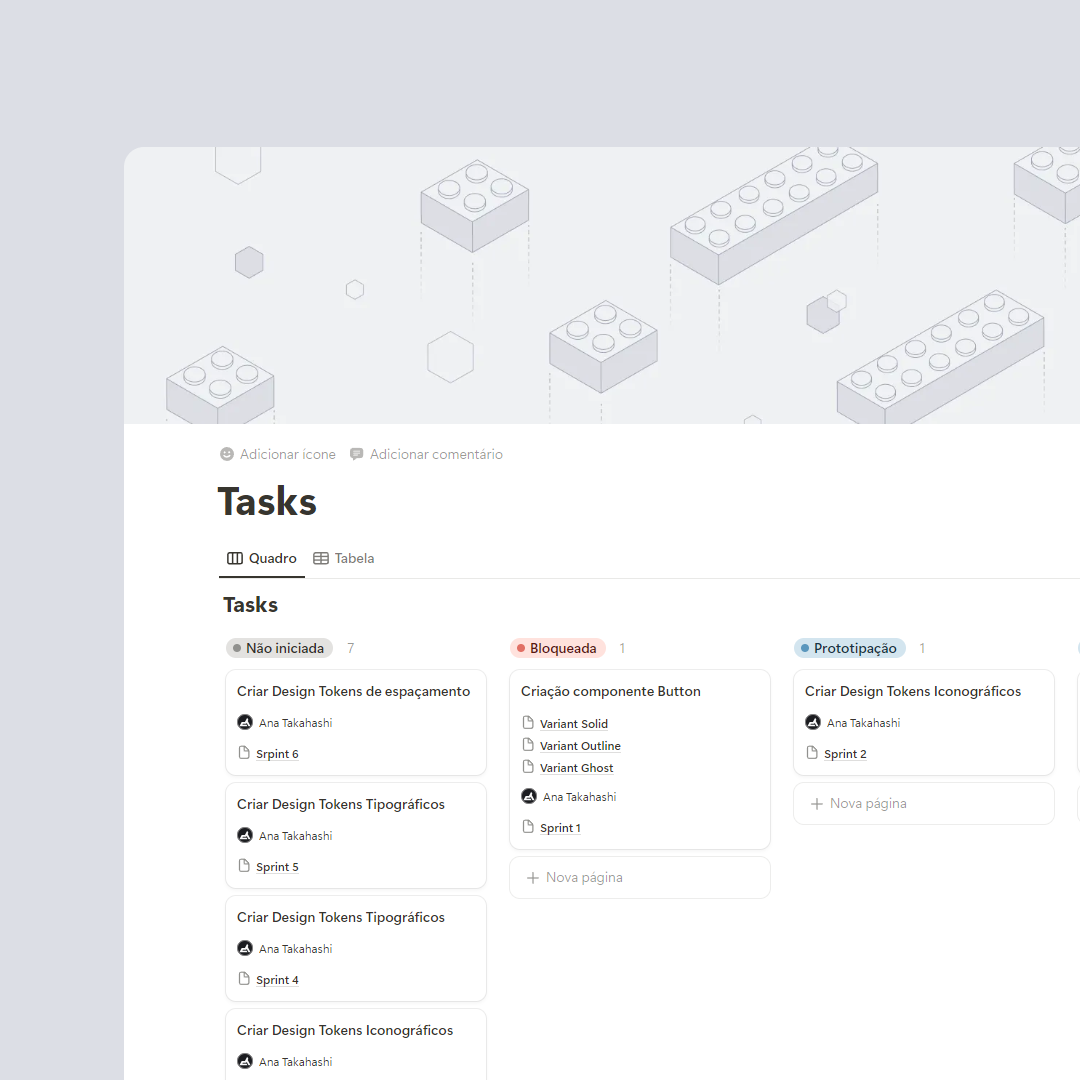Screen dimensions: 1080x1080
Task: Open the Variant Ghost page link
Action: pos(577,768)
